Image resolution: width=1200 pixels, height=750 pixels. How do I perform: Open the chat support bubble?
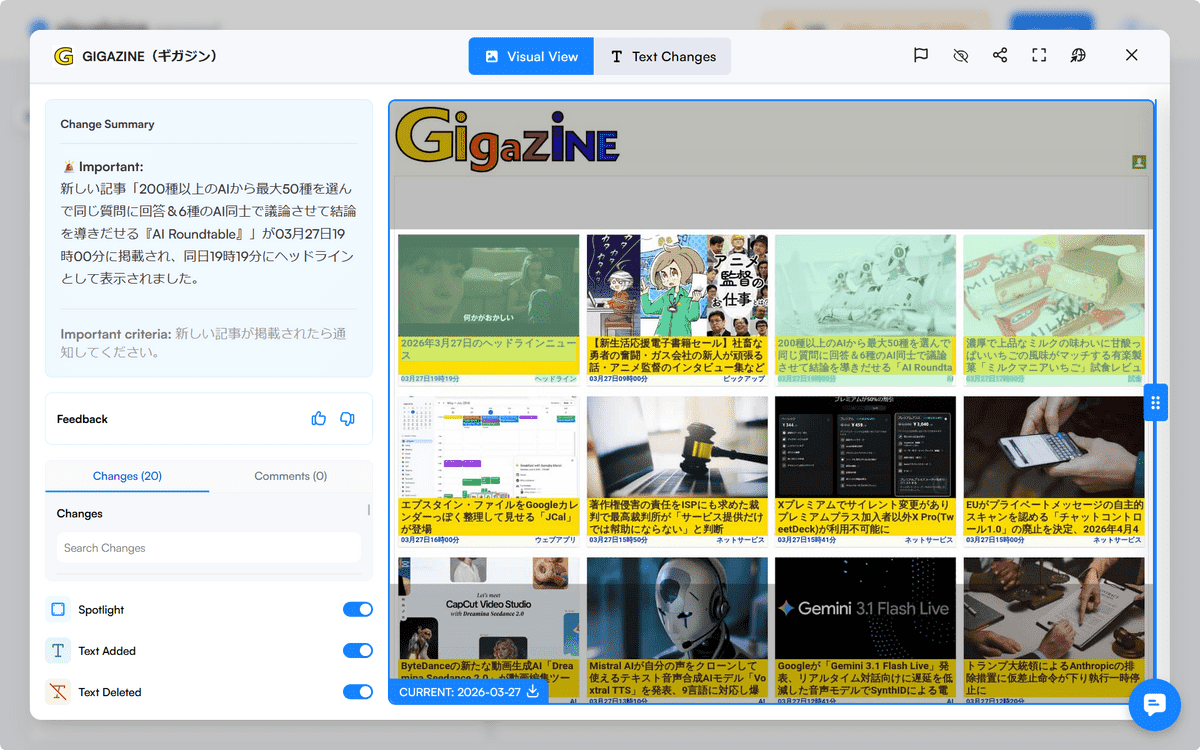(1154, 704)
